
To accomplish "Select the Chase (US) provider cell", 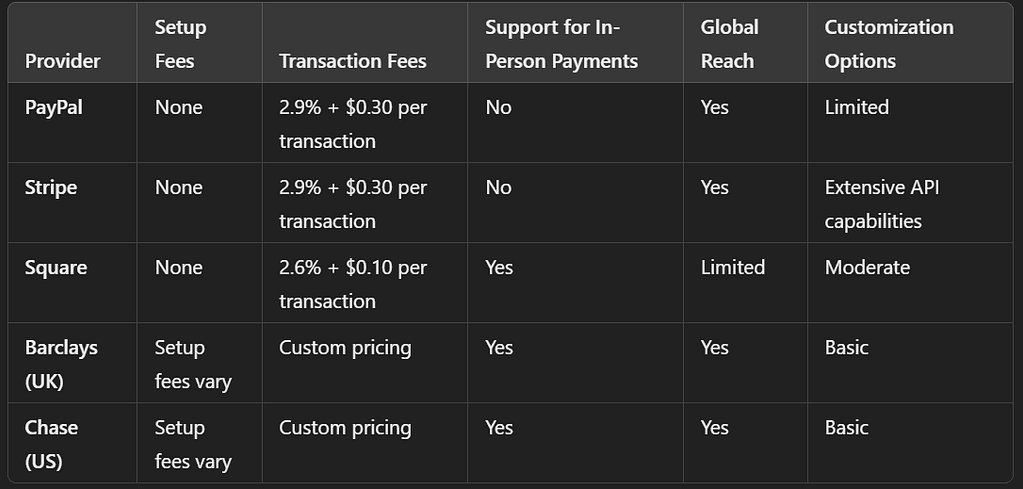I will [51, 444].
